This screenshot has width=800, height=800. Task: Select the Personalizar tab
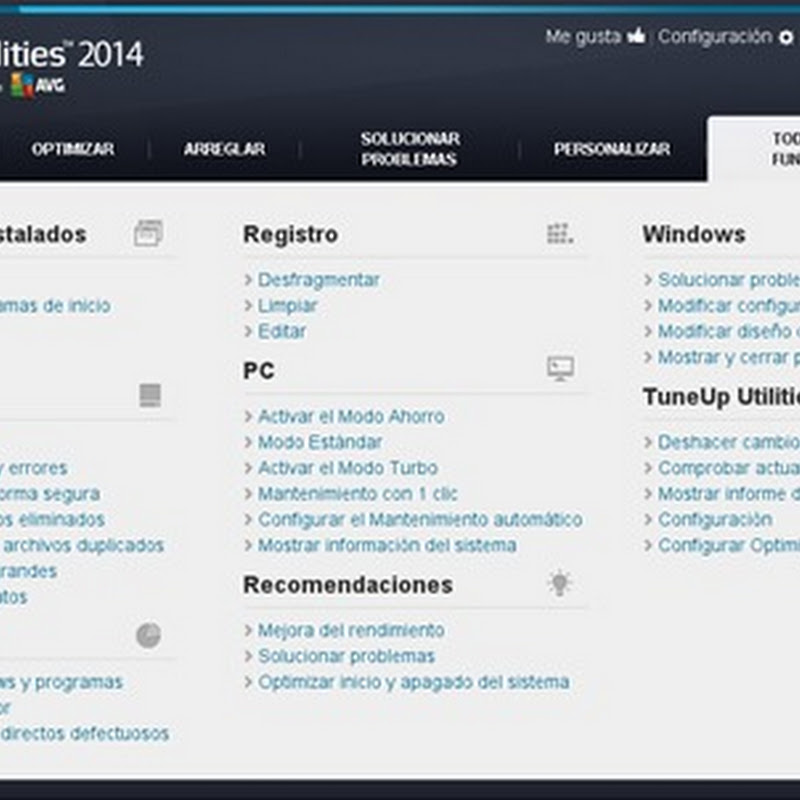pyautogui.click(x=612, y=149)
